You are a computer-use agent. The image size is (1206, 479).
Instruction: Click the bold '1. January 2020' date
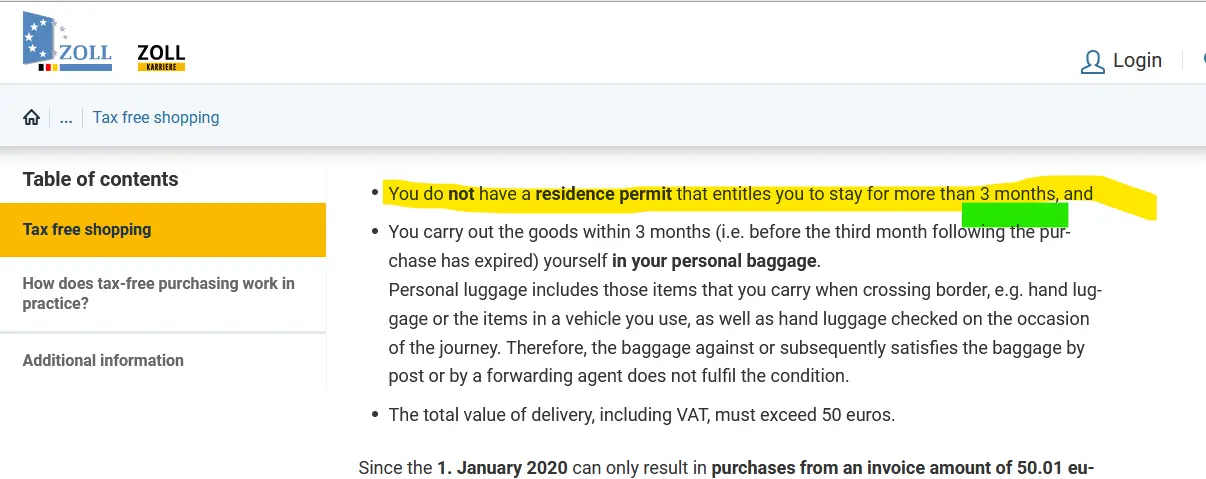(502, 468)
